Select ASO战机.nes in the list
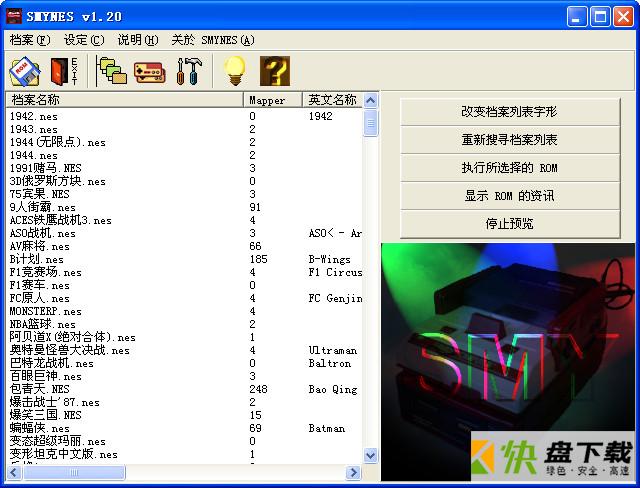Image resolution: width=640 pixels, height=488 pixels. pyautogui.click(x=42, y=233)
